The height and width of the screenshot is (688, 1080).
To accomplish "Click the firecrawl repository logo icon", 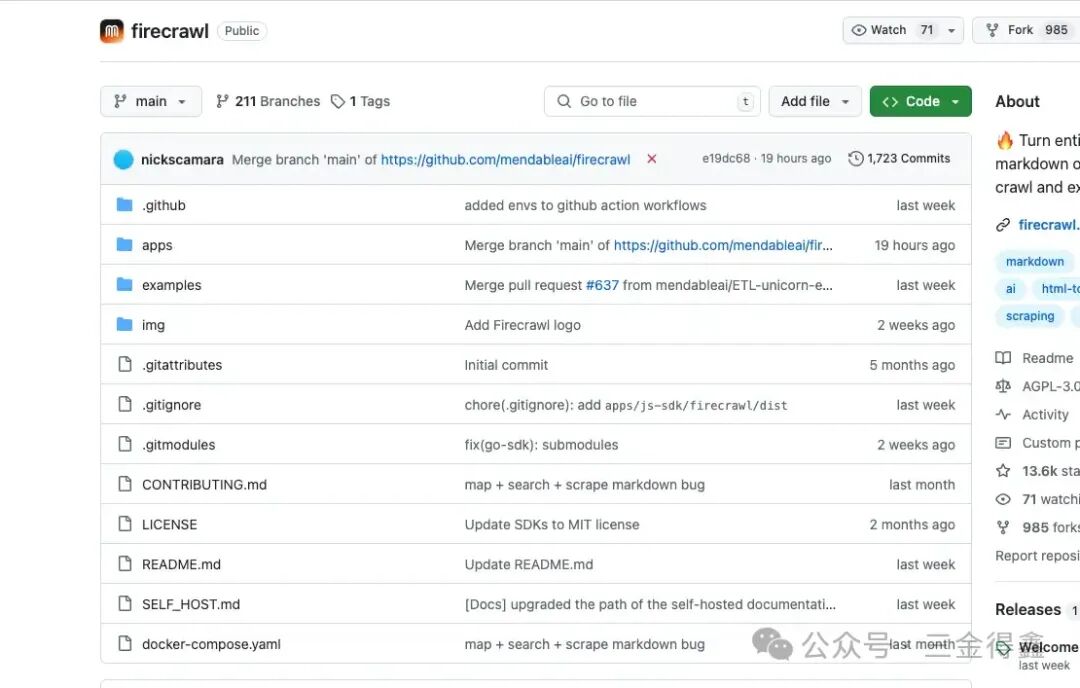I will click(x=112, y=31).
